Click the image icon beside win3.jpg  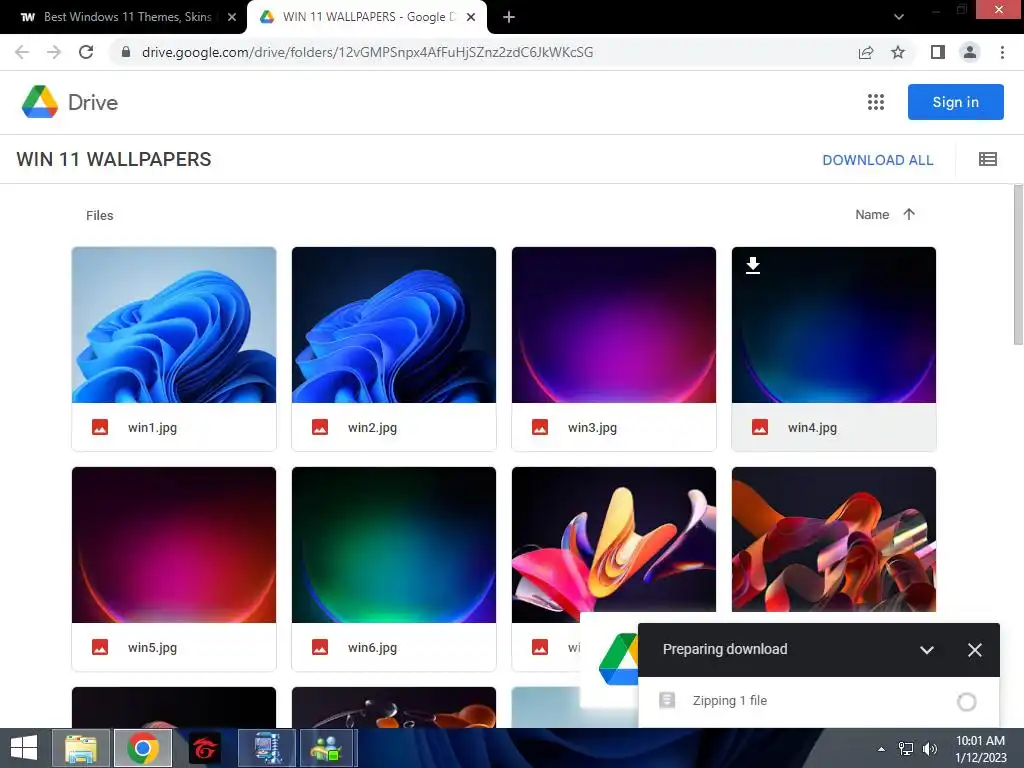pos(540,427)
